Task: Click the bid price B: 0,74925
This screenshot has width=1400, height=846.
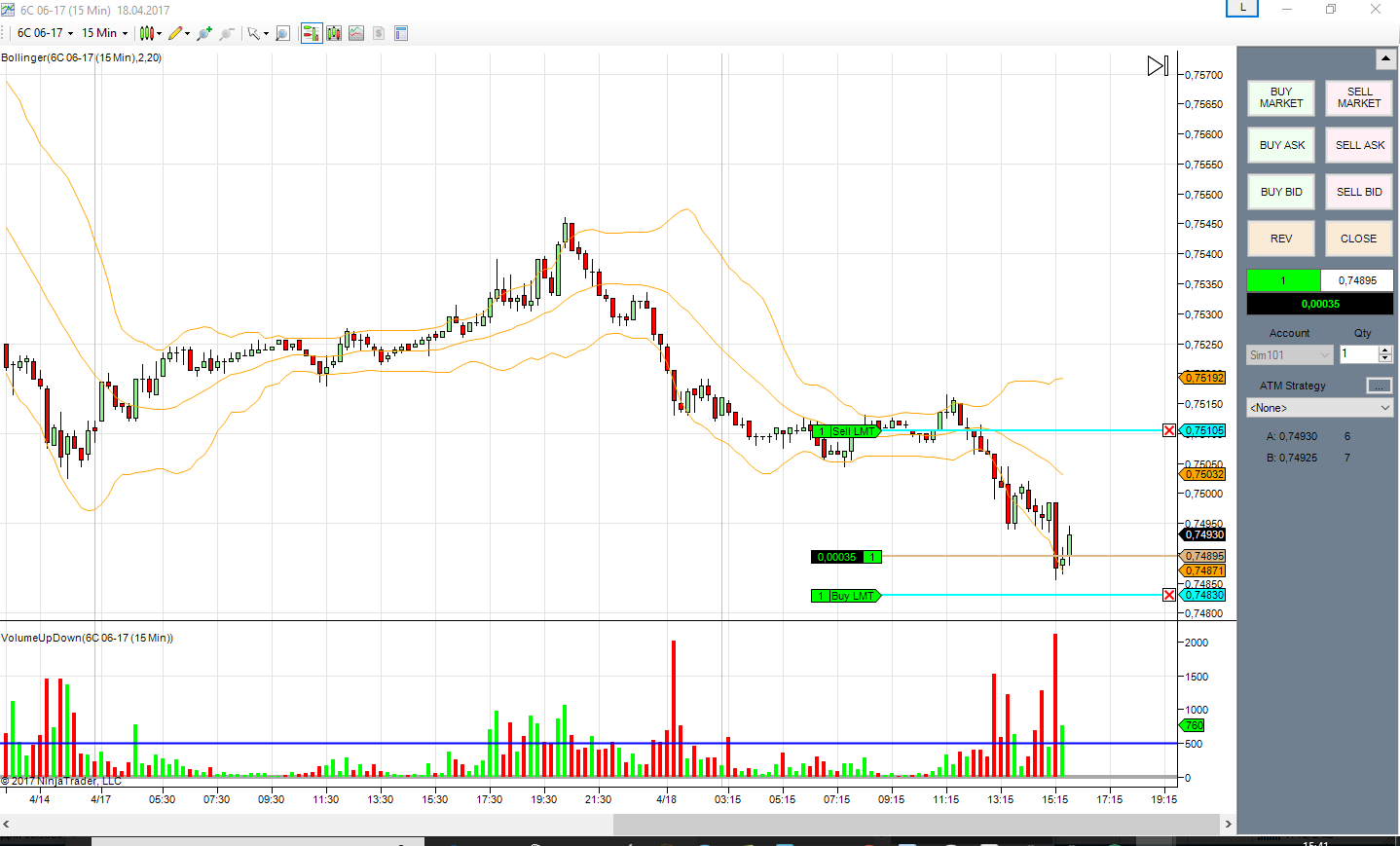Action: pyautogui.click(x=1292, y=458)
